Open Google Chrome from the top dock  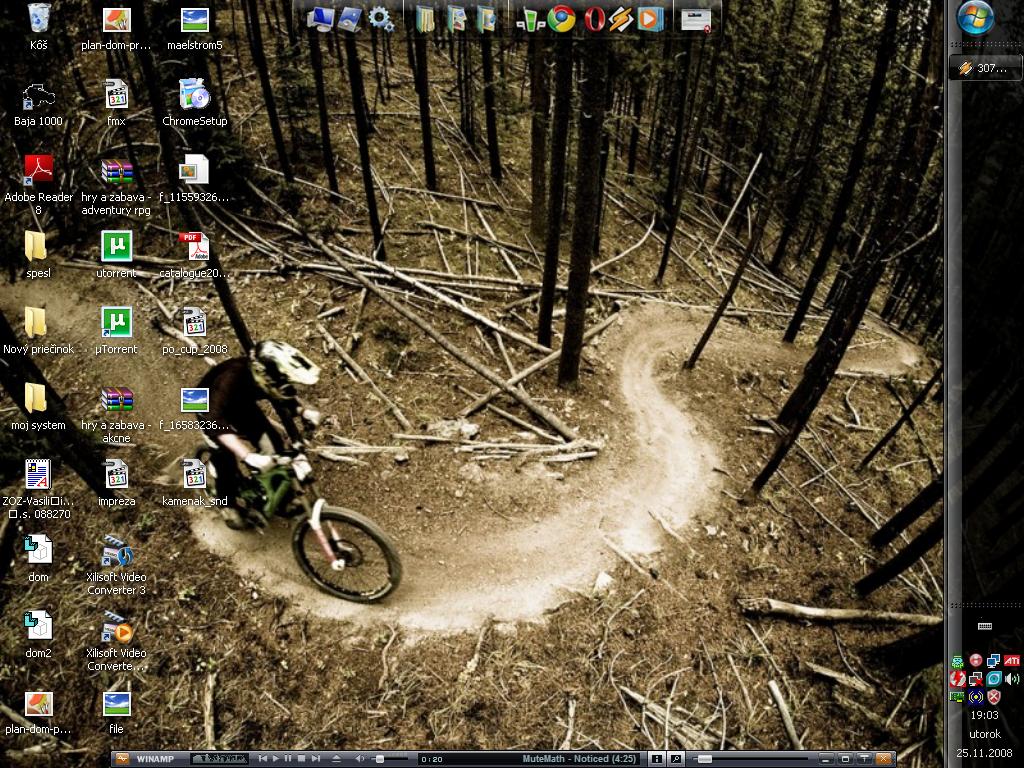(562, 18)
